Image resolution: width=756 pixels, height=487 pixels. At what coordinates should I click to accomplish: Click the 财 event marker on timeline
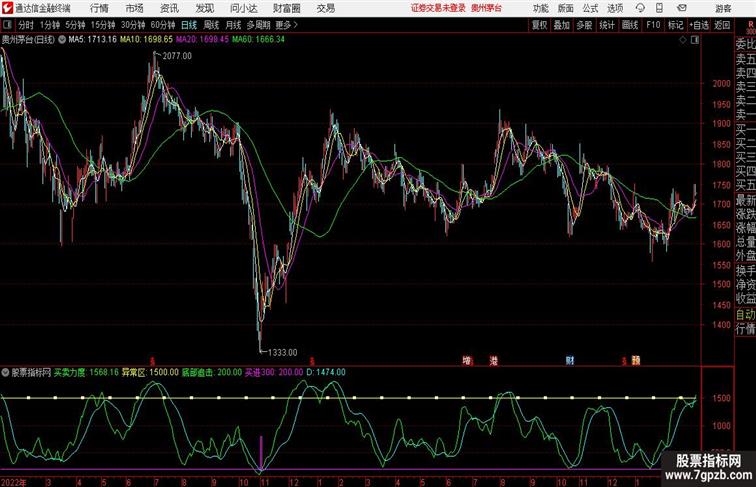pyautogui.click(x=570, y=360)
